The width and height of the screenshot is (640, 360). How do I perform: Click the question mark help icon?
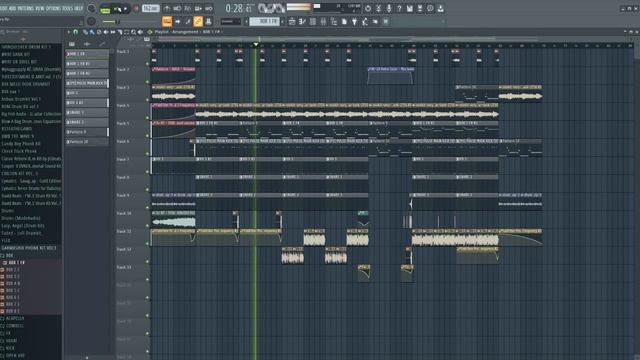point(399,9)
